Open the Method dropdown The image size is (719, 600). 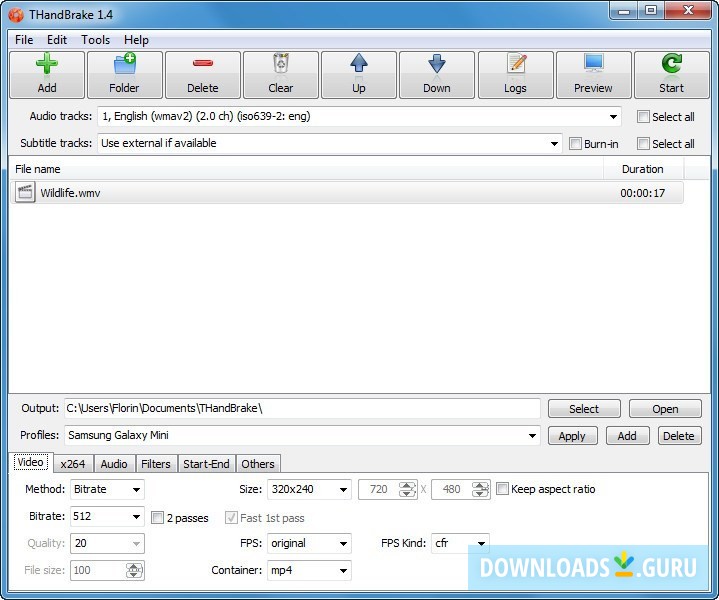[136, 489]
